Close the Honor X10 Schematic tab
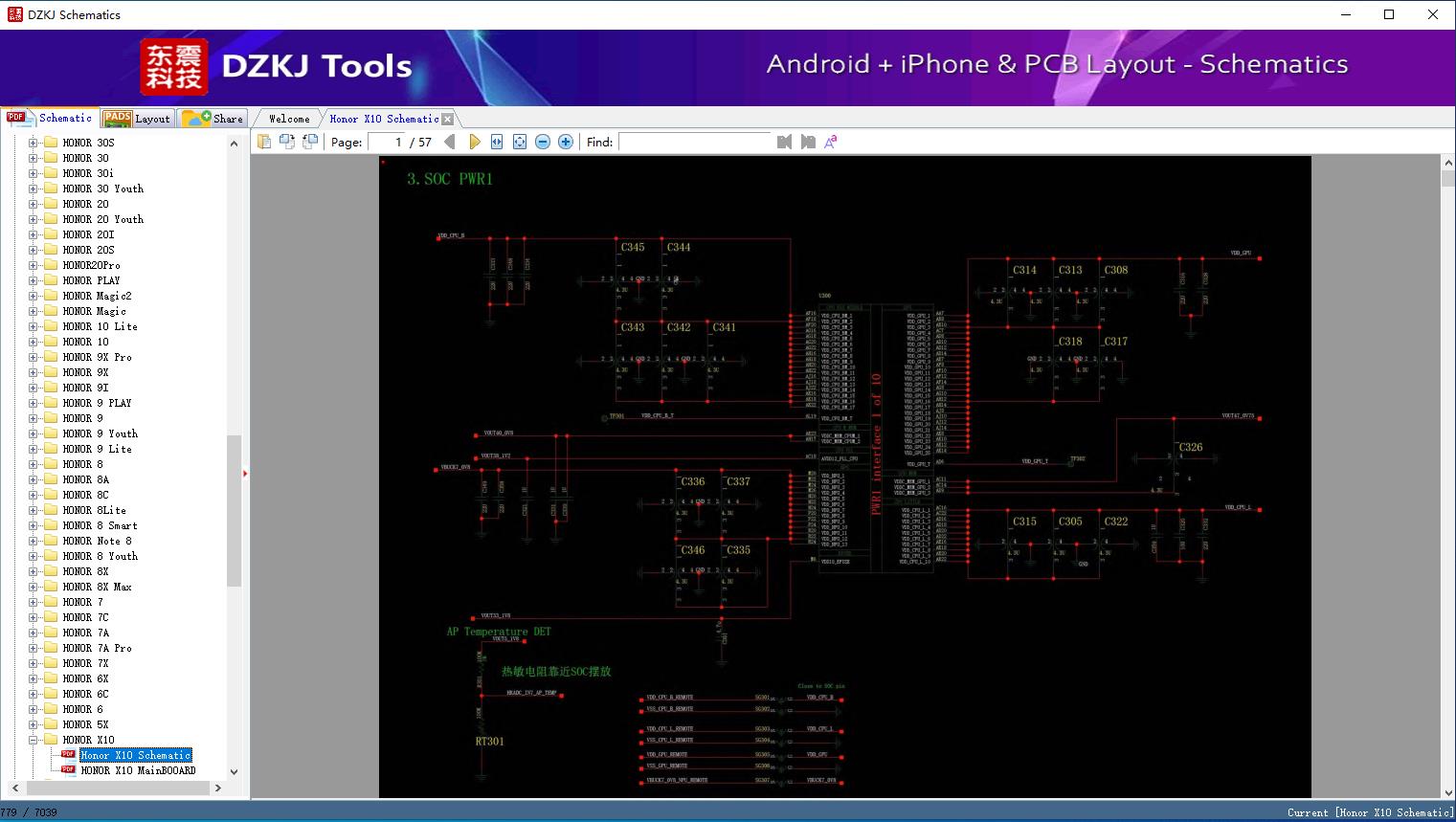The image size is (1456, 822). click(447, 120)
